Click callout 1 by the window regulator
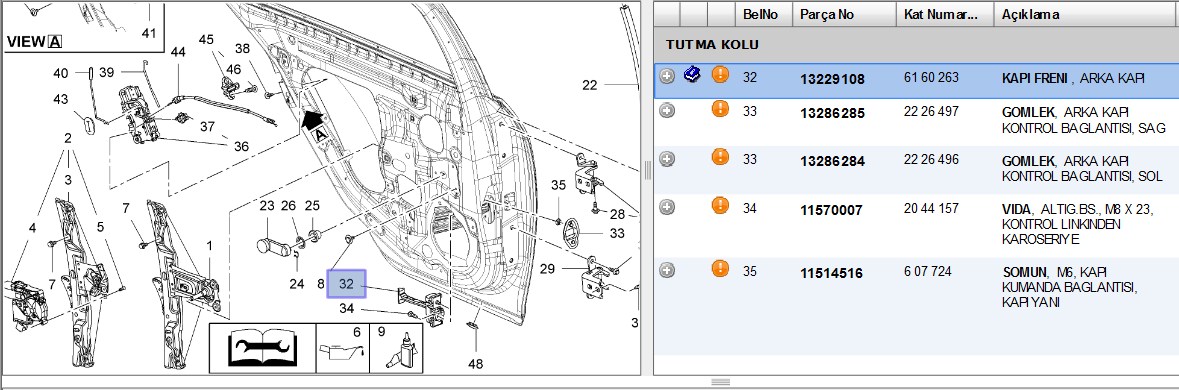 coord(210,246)
